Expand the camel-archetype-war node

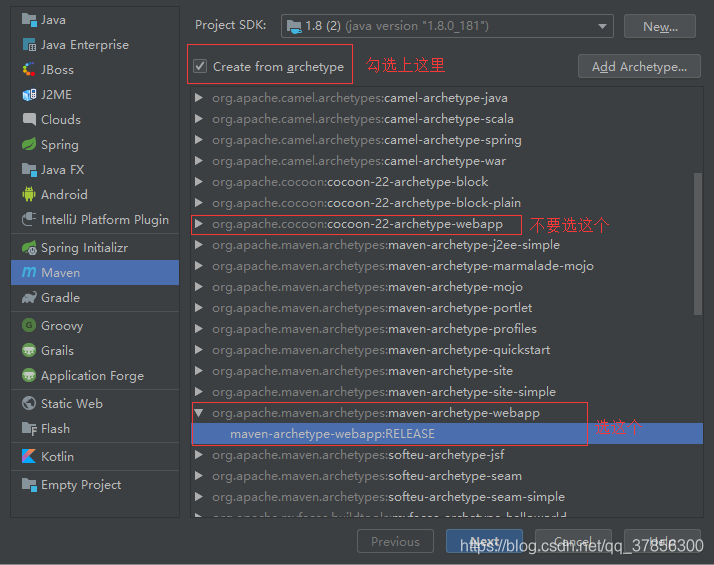pyautogui.click(x=199, y=160)
